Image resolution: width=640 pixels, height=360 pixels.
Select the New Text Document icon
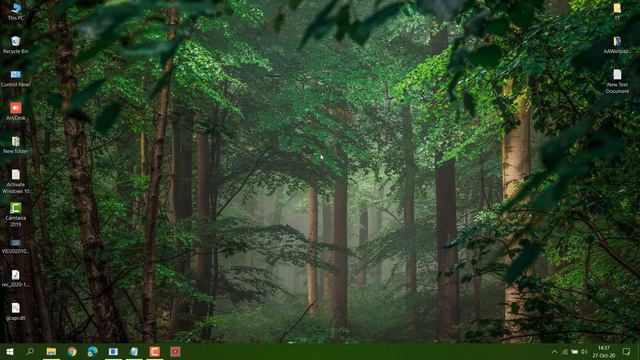pyautogui.click(x=617, y=82)
